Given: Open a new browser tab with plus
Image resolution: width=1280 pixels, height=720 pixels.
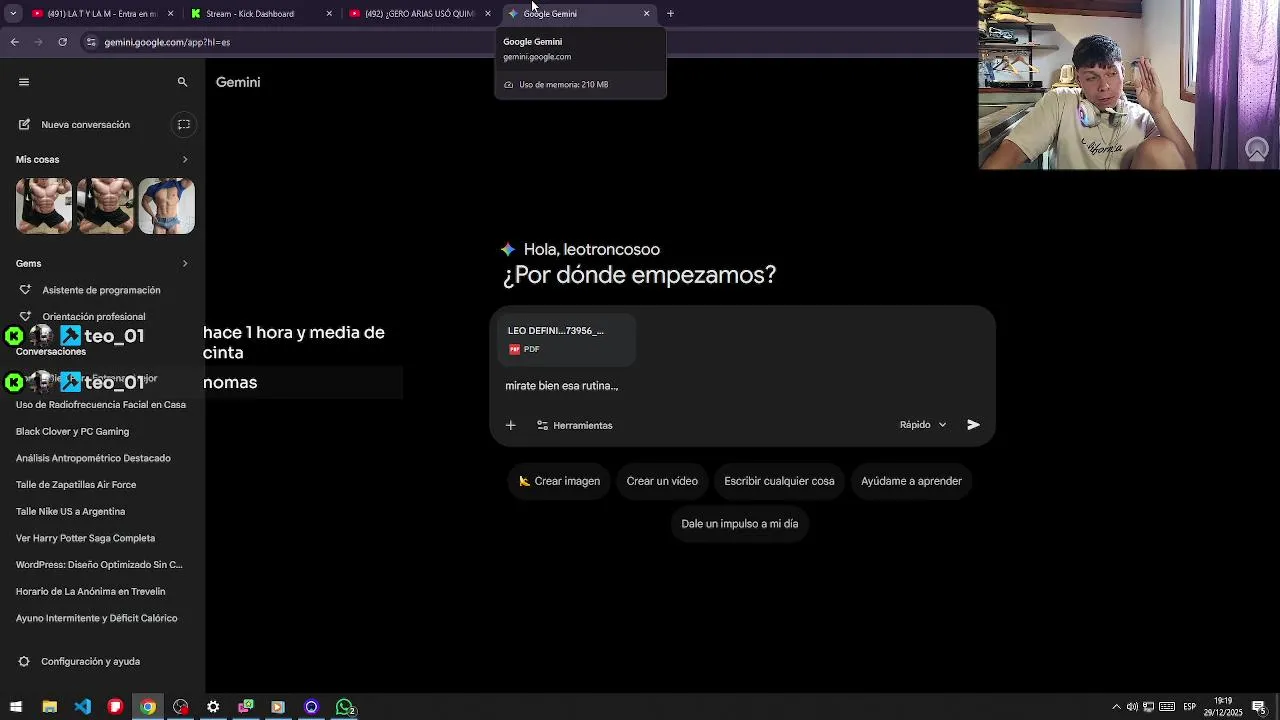Looking at the screenshot, I should pos(670,13).
